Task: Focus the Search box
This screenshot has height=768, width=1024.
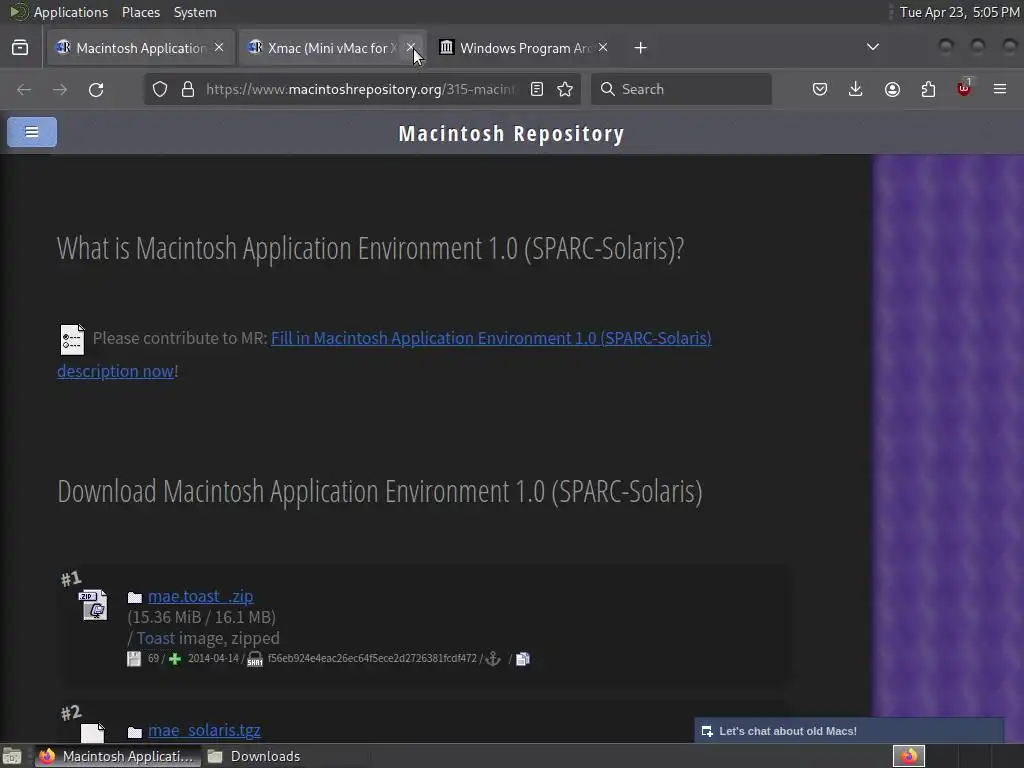Action: 681,89
